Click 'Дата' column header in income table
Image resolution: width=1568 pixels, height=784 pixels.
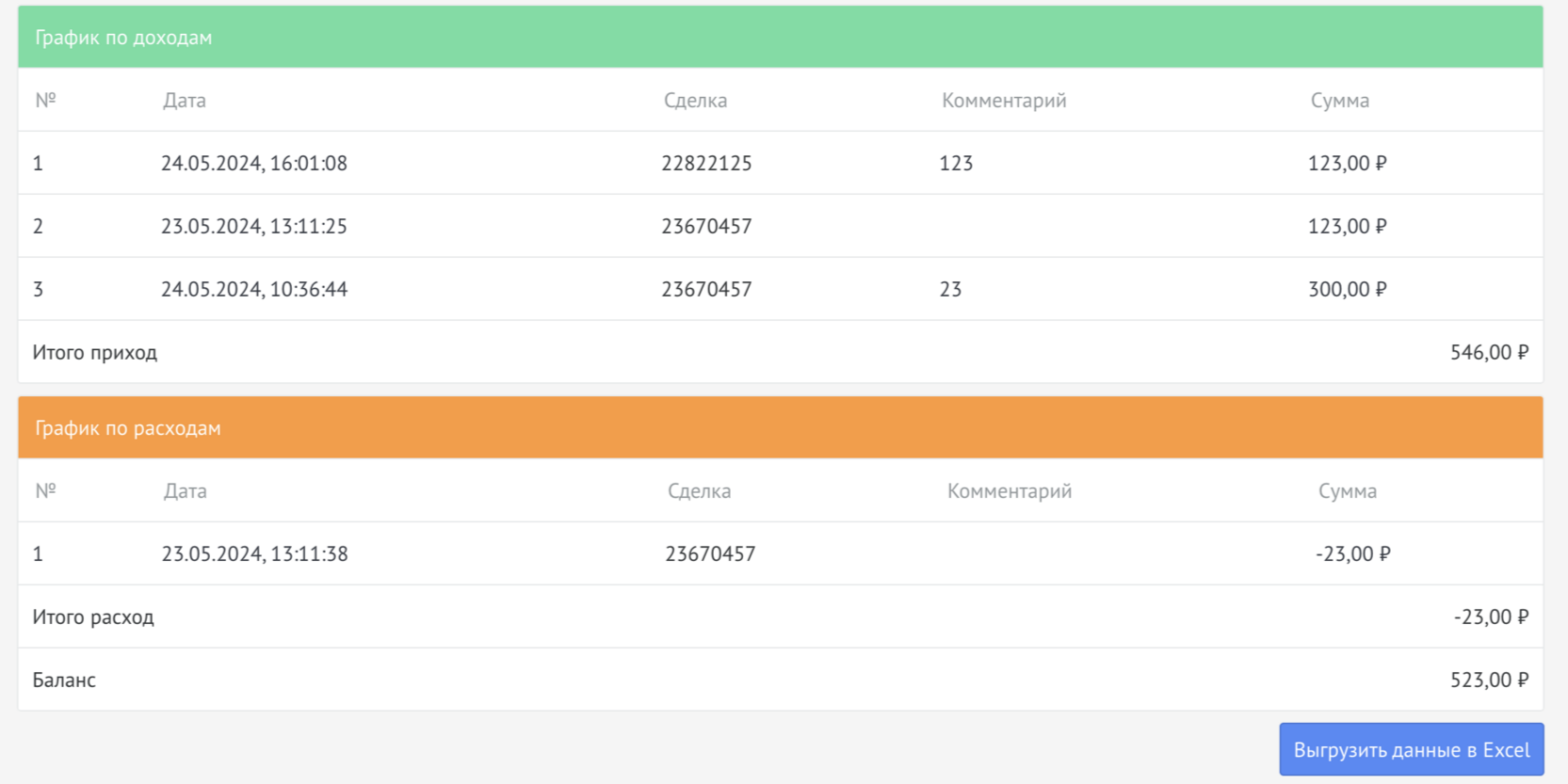click(x=184, y=101)
